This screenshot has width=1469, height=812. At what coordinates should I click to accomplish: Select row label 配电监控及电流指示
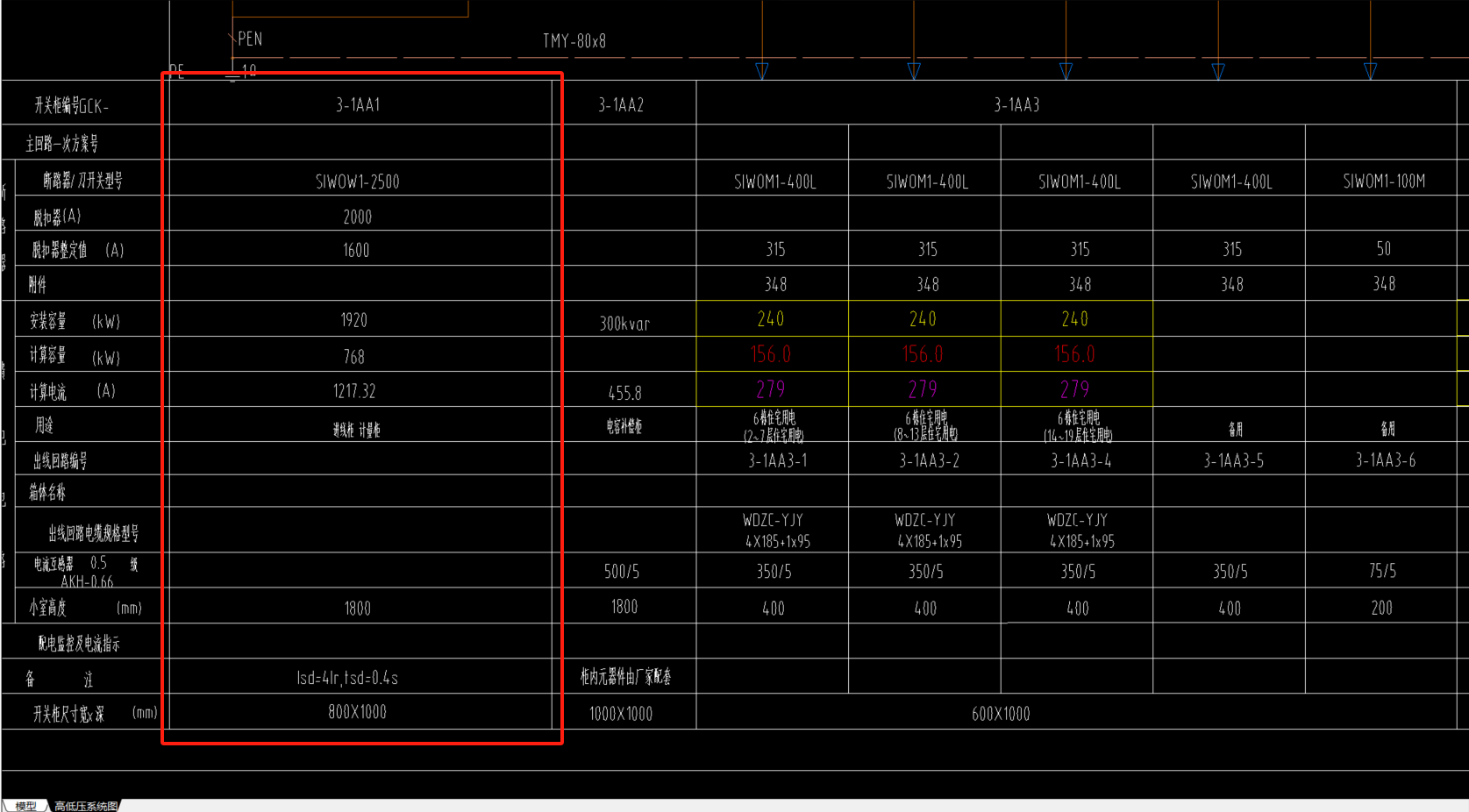[79, 644]
